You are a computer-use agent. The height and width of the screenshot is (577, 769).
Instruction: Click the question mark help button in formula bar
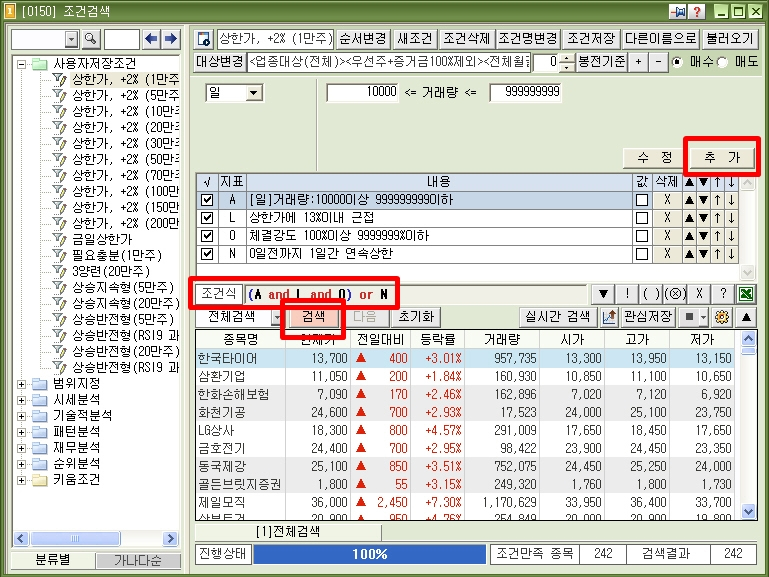point(723,294)
